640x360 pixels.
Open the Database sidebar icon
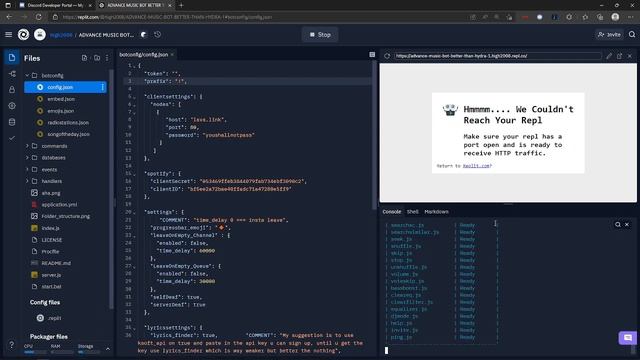tap(12, 122)
